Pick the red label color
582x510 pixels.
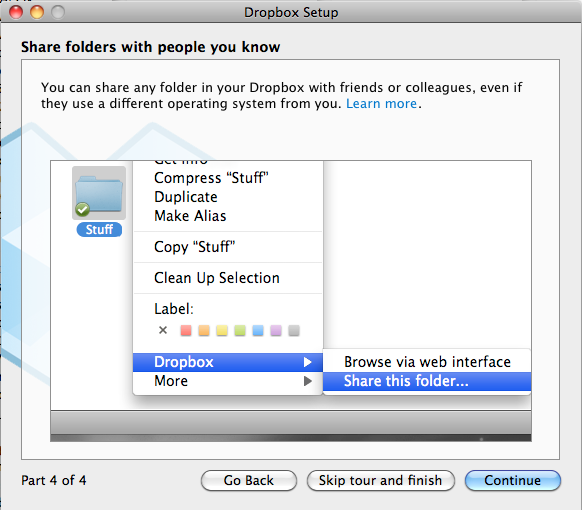[x=186, y=330]
